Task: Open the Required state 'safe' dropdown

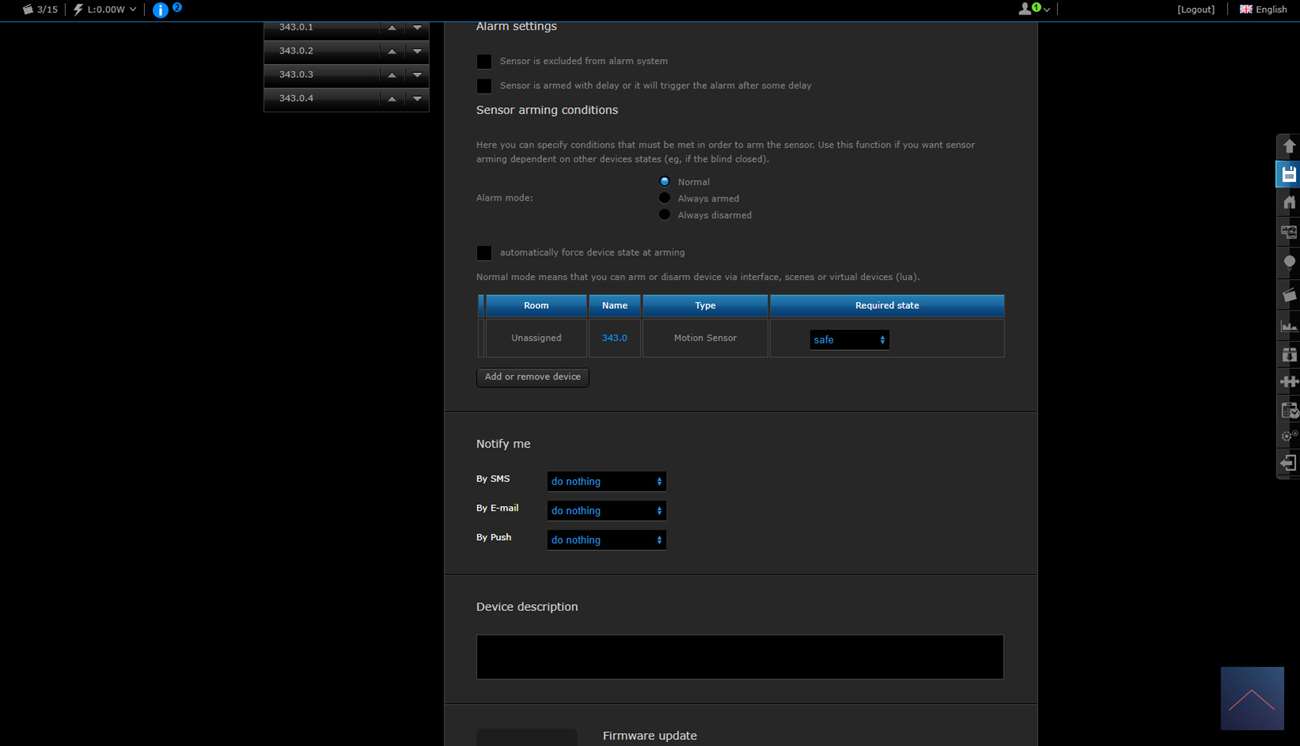Action: (x=849, y=340)
